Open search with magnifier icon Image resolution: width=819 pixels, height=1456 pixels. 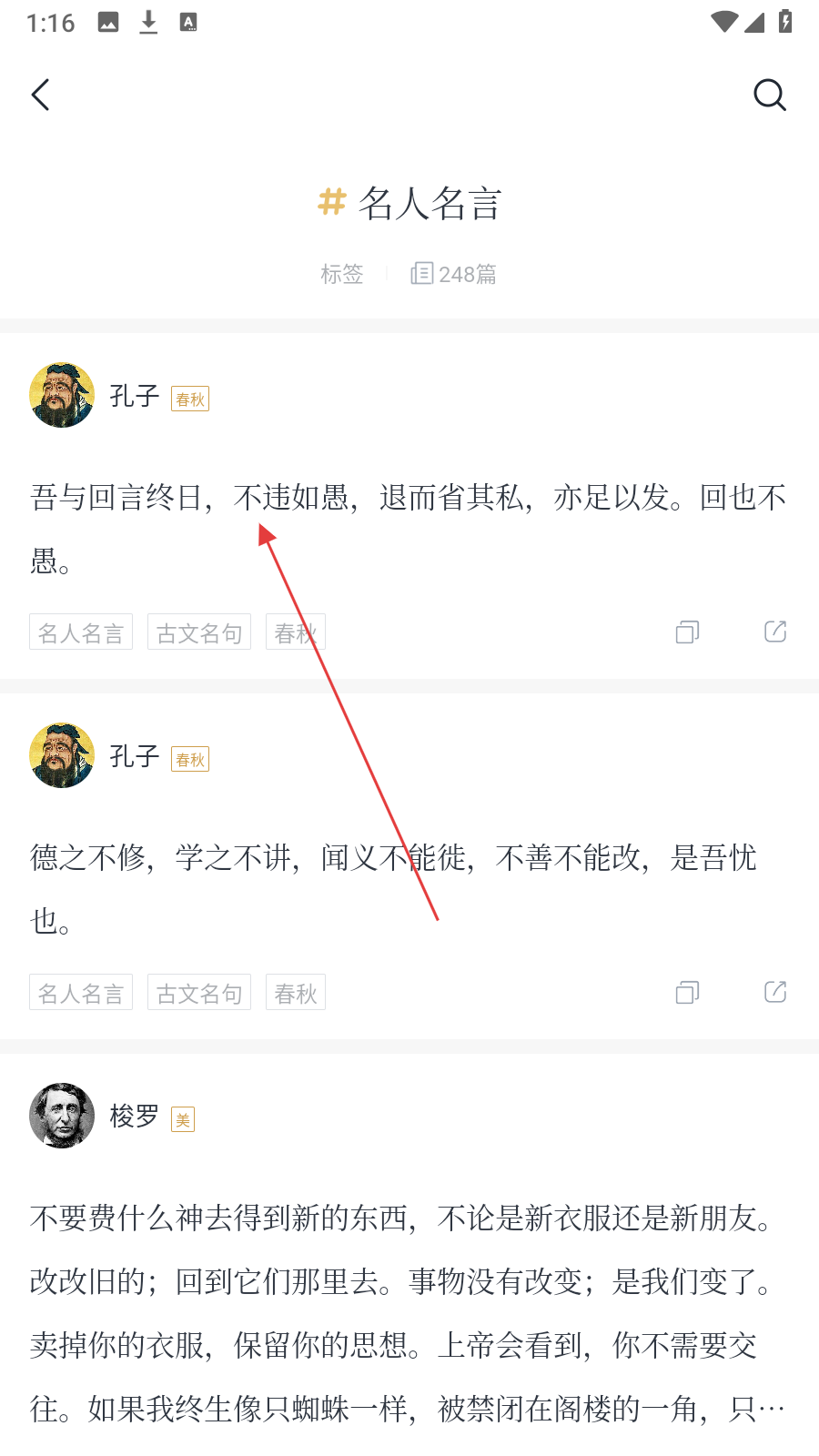769,95
